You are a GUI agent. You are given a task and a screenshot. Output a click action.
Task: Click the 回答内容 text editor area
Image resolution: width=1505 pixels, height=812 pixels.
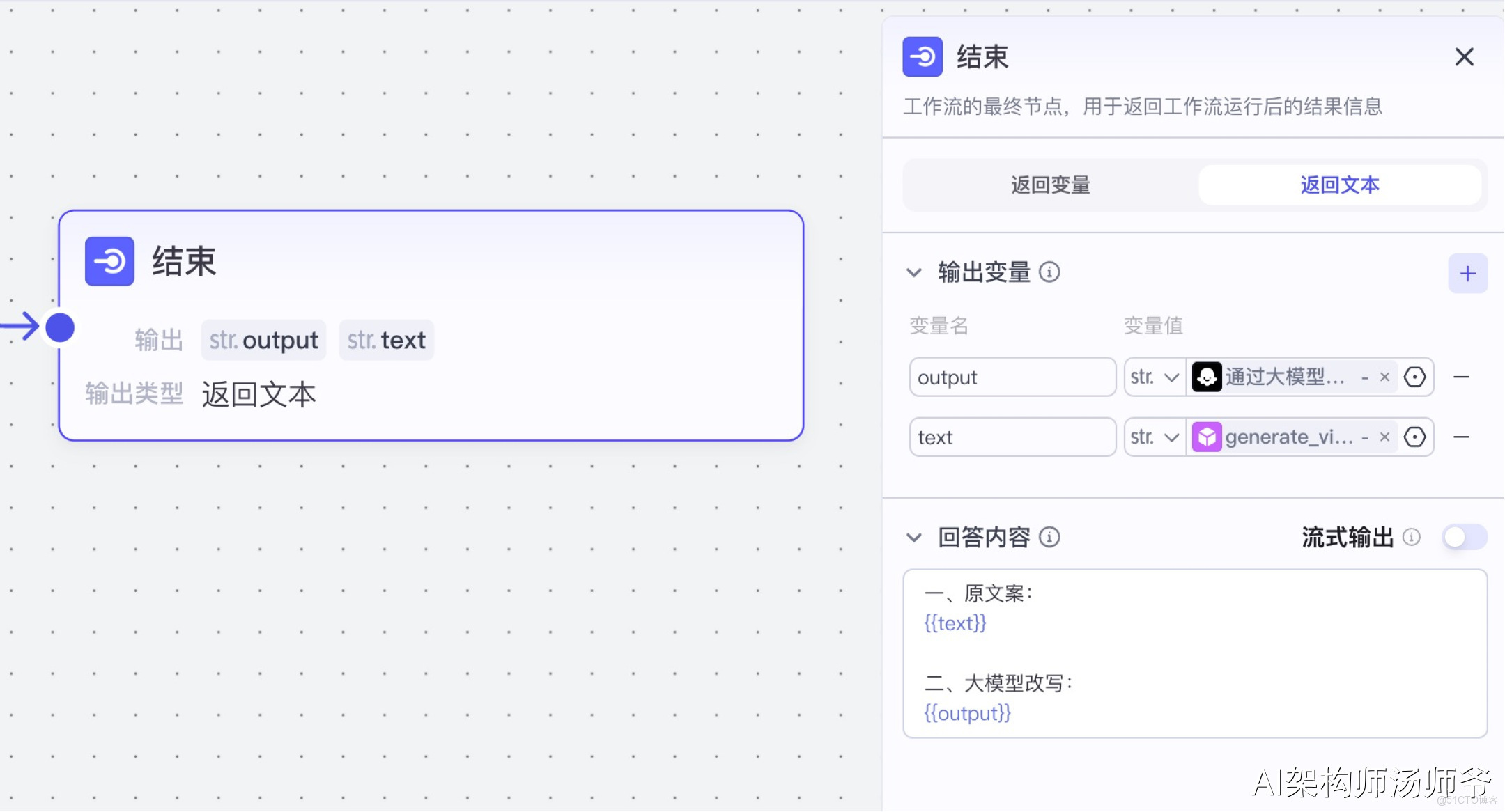(x=1195, y=653)
